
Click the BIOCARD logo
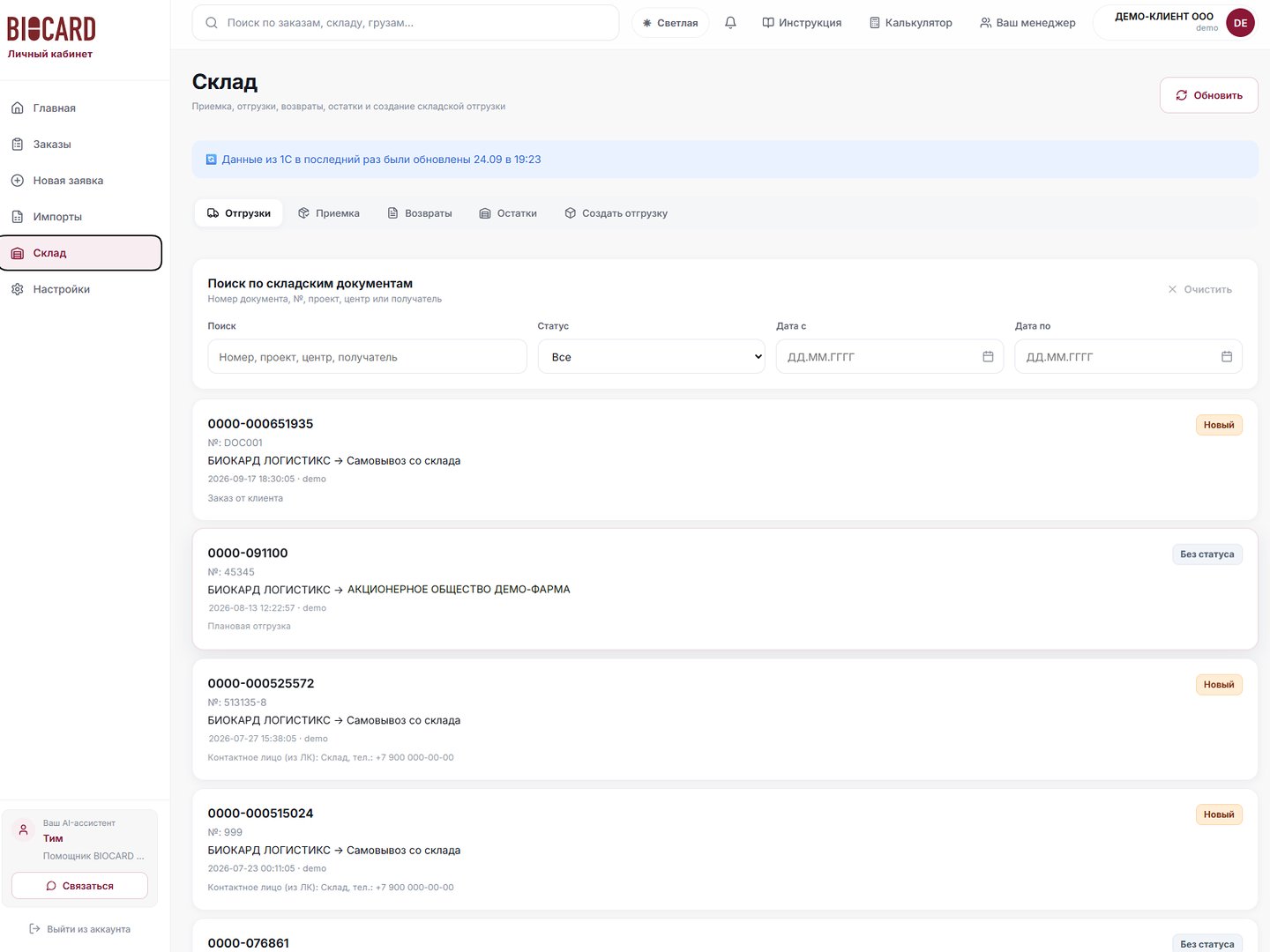point(51,29)
